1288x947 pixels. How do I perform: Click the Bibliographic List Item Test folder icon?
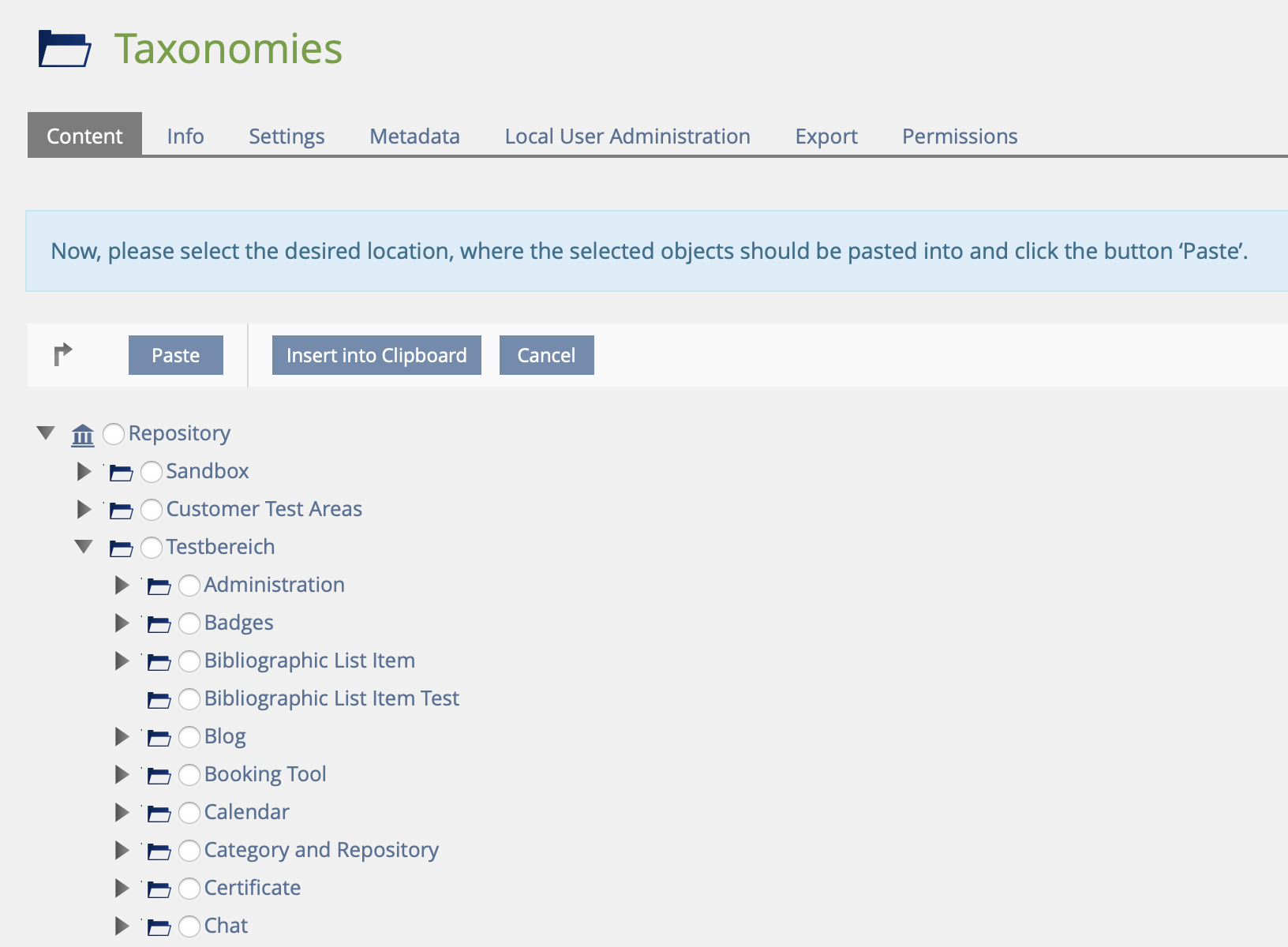point(159,699)
